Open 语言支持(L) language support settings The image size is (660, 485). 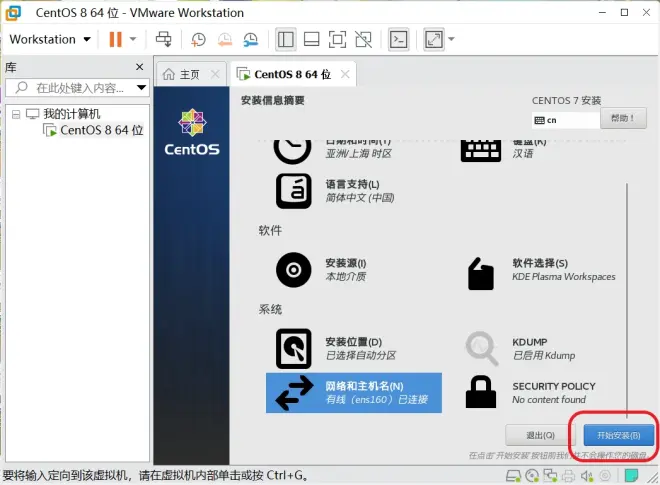point(360,191)
